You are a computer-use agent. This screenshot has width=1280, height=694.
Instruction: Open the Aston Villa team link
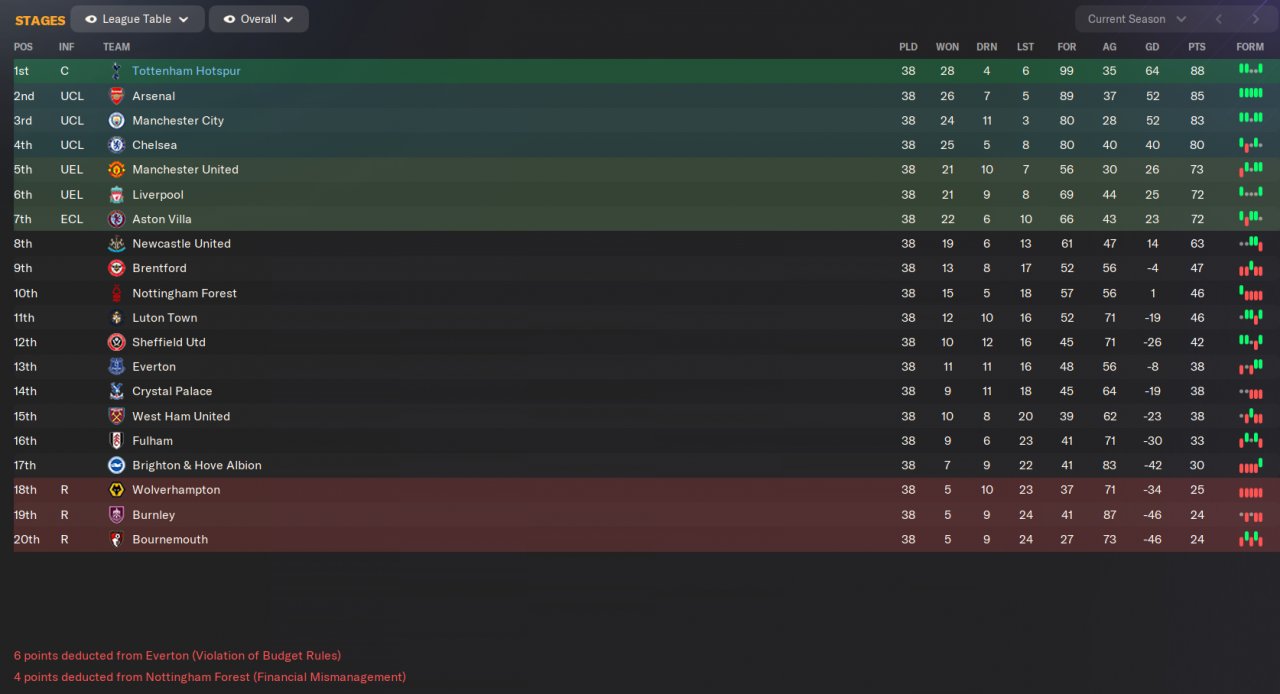pos(162,219)
